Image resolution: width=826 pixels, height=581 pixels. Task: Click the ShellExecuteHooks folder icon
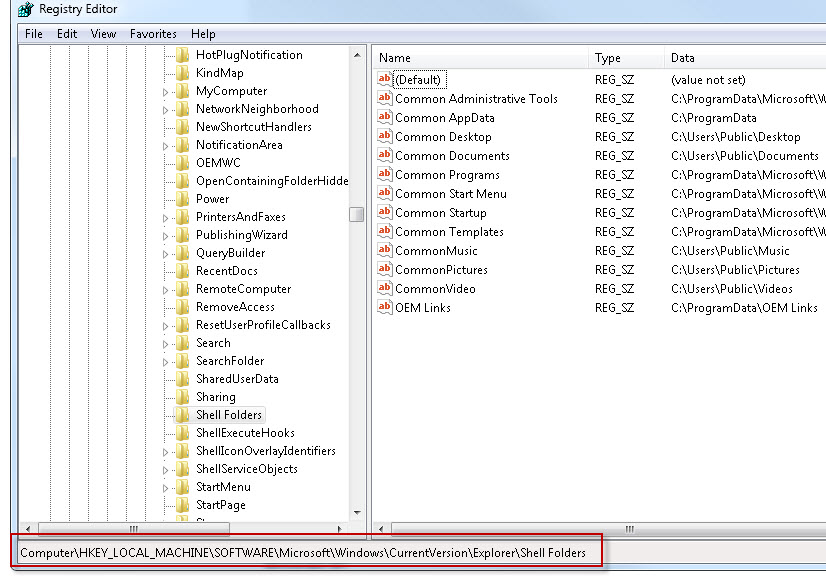tap(182, 432)
